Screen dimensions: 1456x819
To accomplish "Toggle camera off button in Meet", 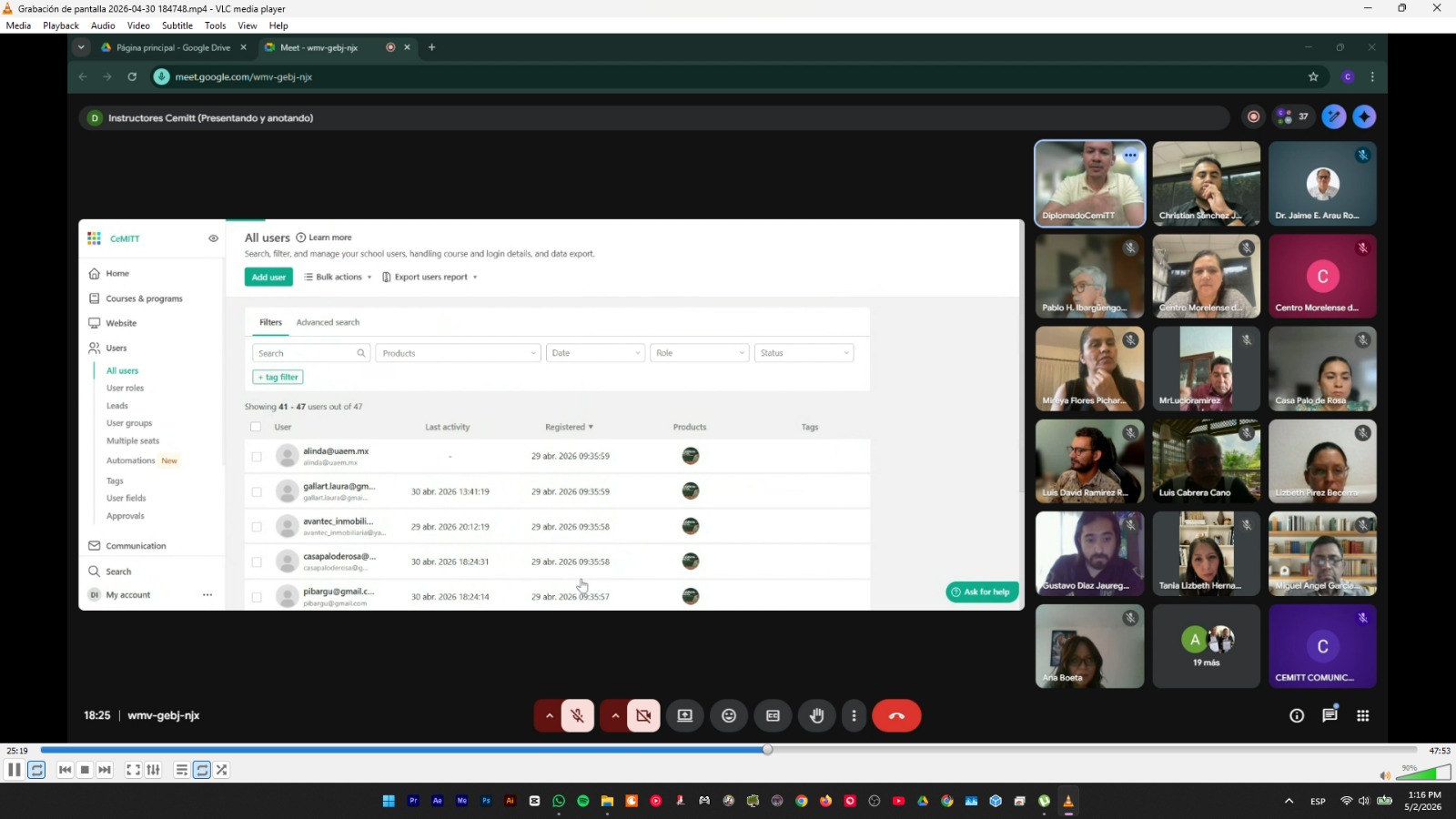I will [x=643, y=716].
